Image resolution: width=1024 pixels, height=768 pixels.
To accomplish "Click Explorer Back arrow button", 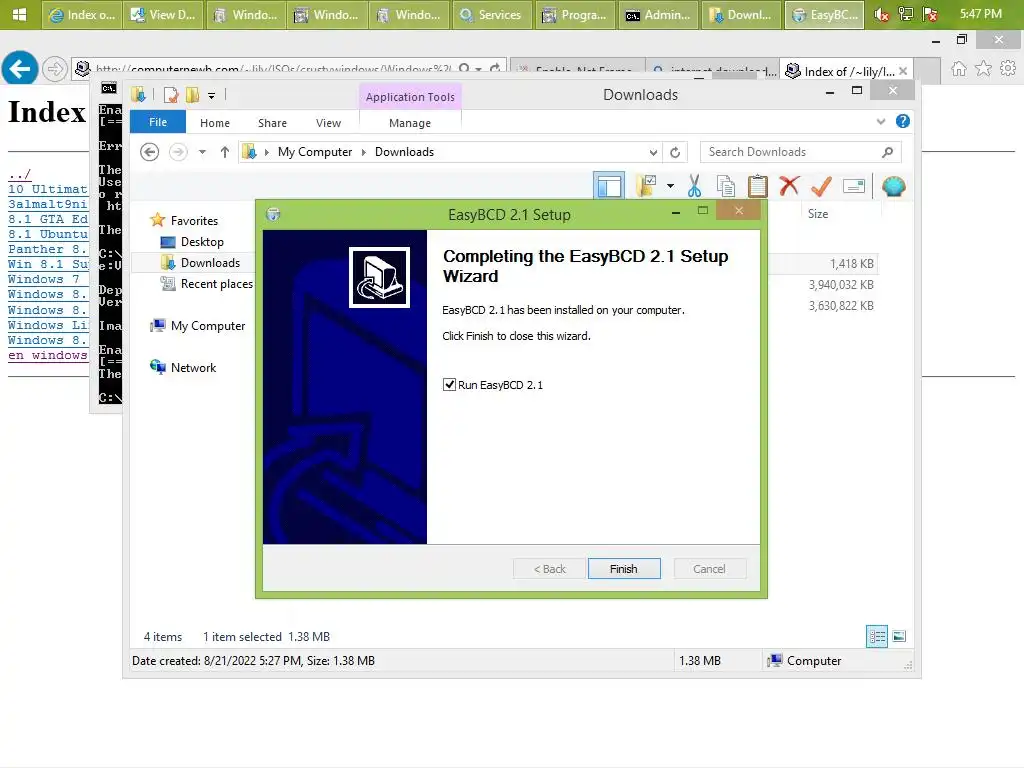I will click(150, 152).
